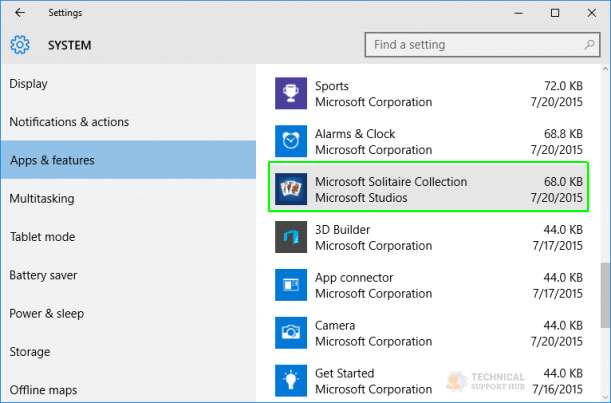Viewport: 611px width, 403px height.
Task: Click the scrollbar up arrow
Action: pos(605,69)
